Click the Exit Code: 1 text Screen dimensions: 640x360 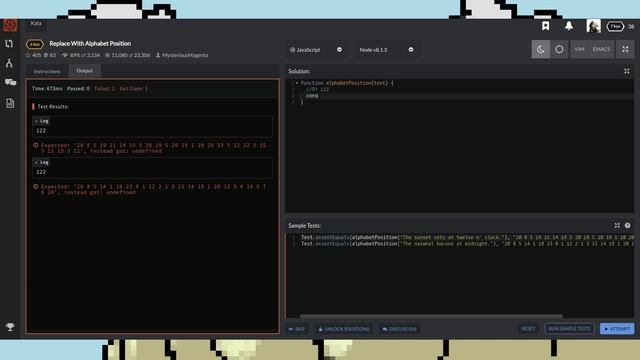coord(133,89)
